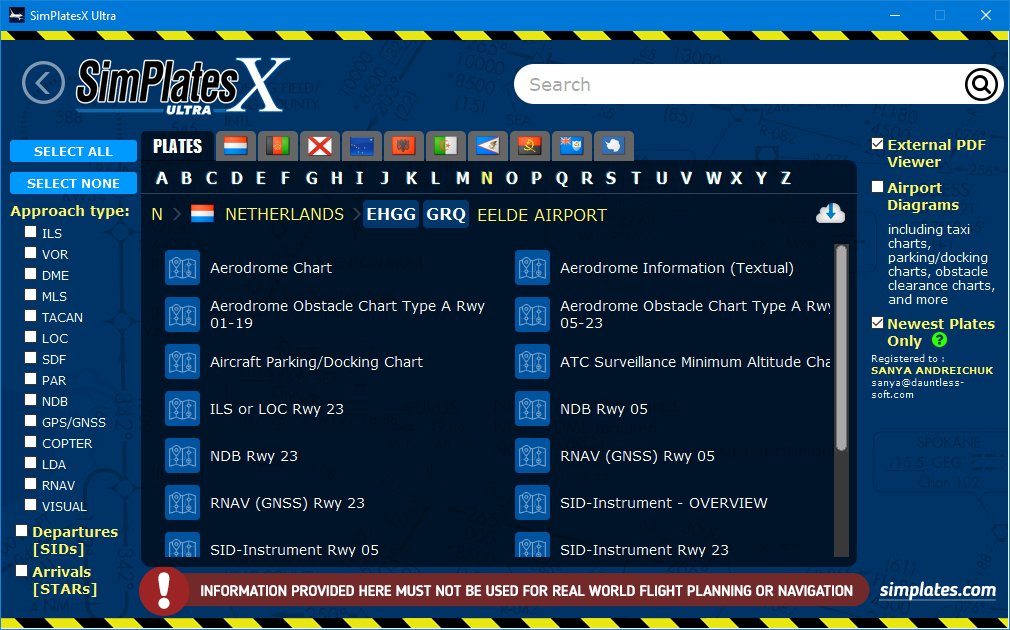Open the RNAV (GNSS) Rwy 05 icon
This screenshot has width=1010, height=630.
(x=532, y=455)
